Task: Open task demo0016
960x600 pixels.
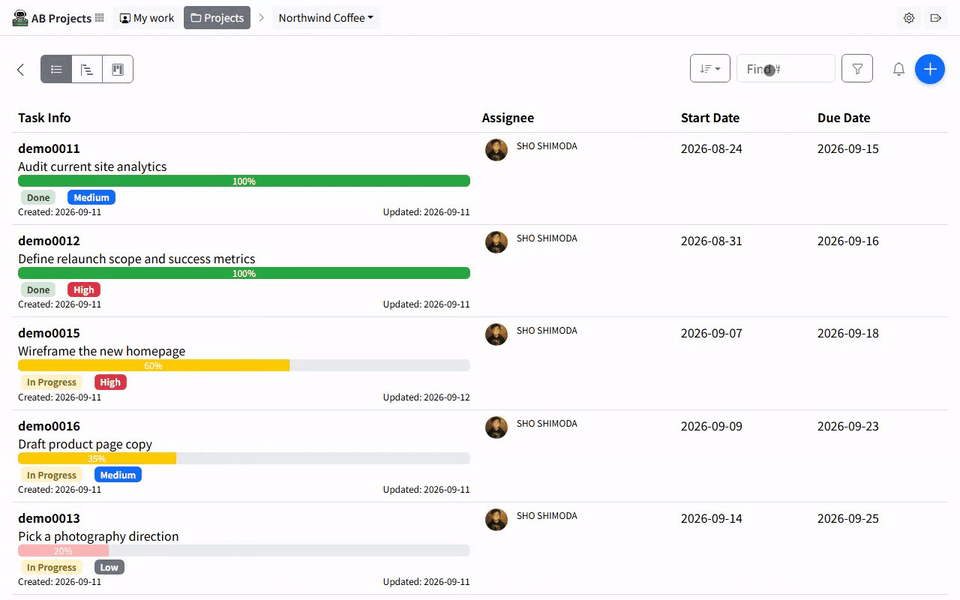Action: (49, 426)
